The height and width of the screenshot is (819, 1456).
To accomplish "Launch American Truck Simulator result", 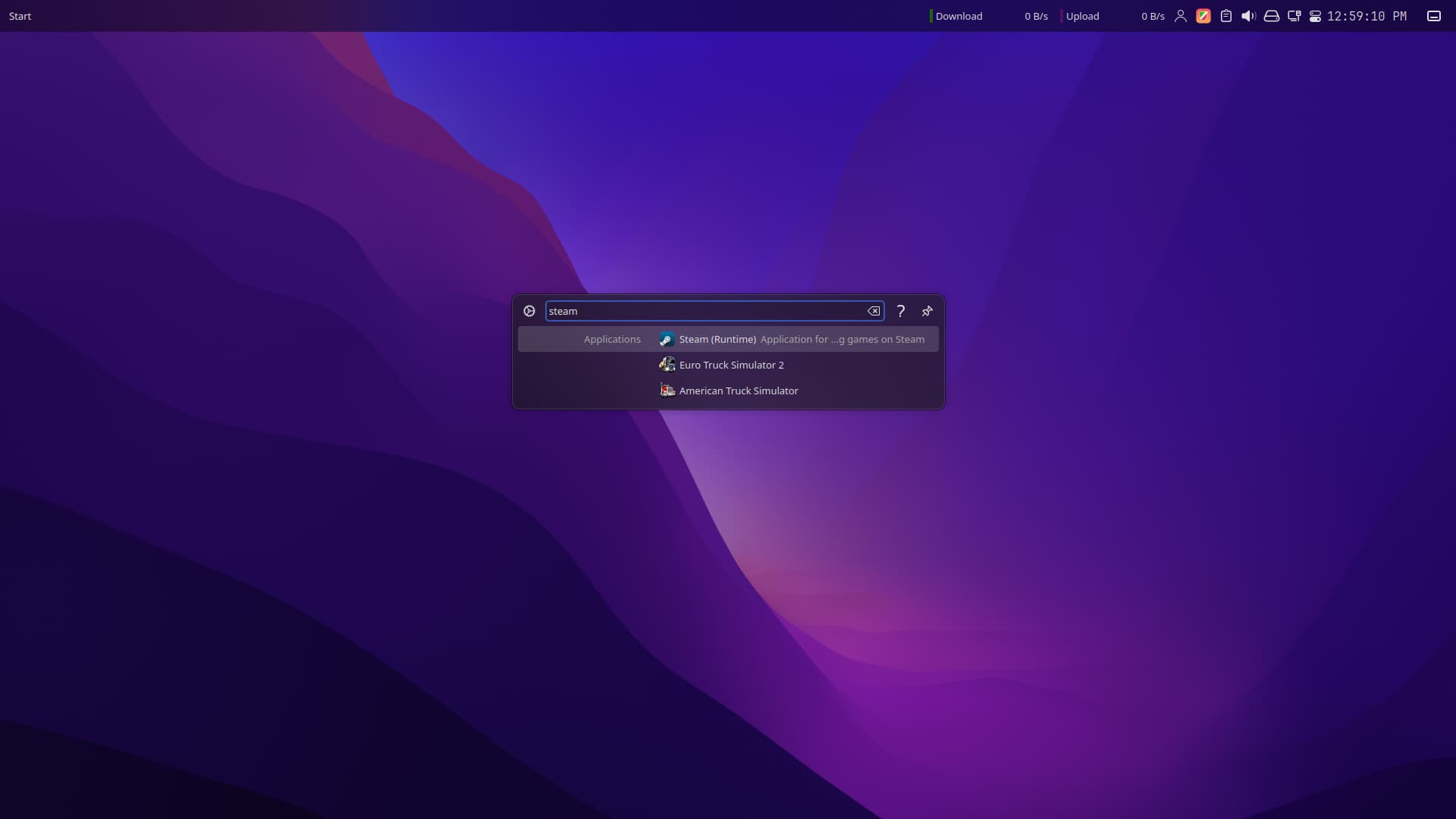I will (x=728, y=391).
